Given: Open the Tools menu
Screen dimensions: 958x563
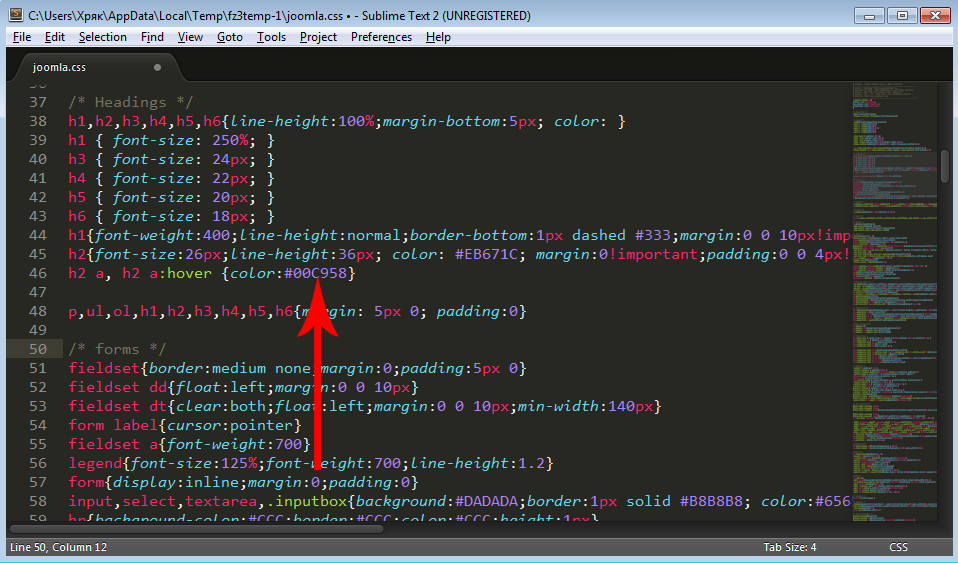Looking at the screenshot, I should coord(271,37).
